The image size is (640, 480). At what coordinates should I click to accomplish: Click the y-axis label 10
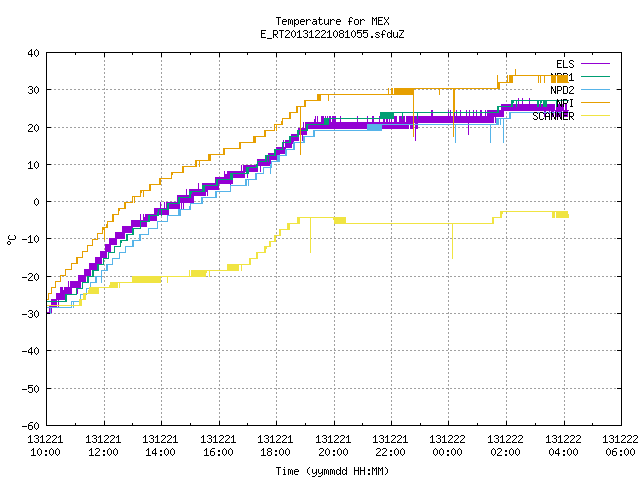click(x=33, y=165)
